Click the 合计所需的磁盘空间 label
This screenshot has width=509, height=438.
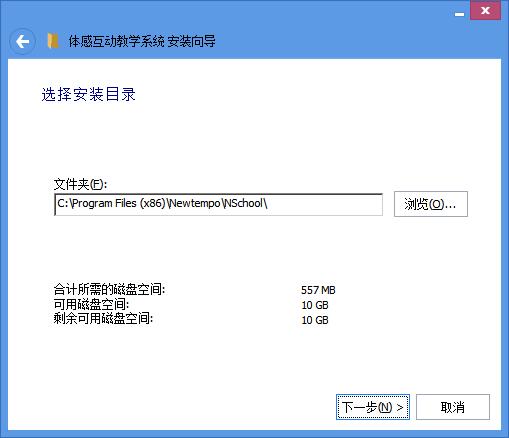pos(109,289)
